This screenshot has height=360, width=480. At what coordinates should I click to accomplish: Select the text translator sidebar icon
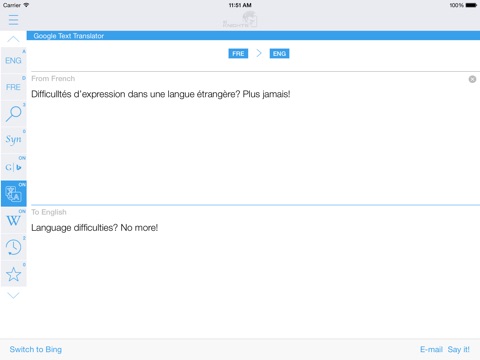point(14,194)
